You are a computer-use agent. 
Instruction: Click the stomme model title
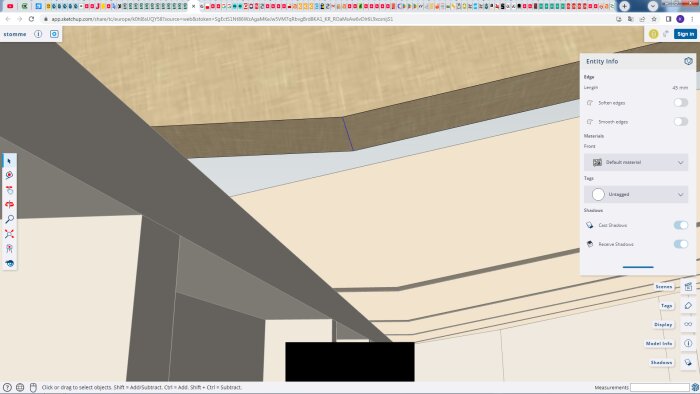(x=15, y=34)
